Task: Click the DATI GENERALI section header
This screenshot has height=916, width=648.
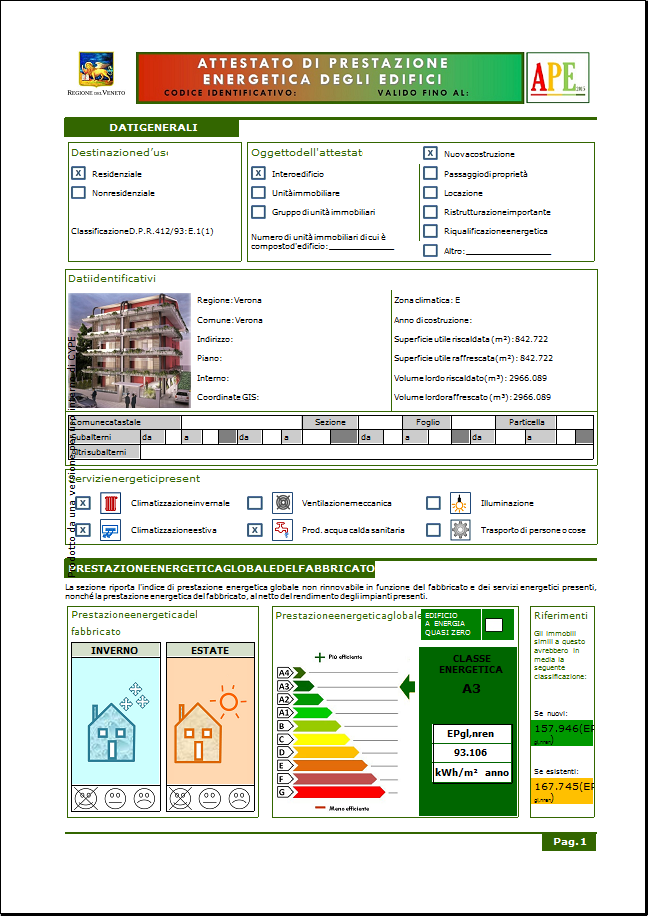Action: (153, 128)
